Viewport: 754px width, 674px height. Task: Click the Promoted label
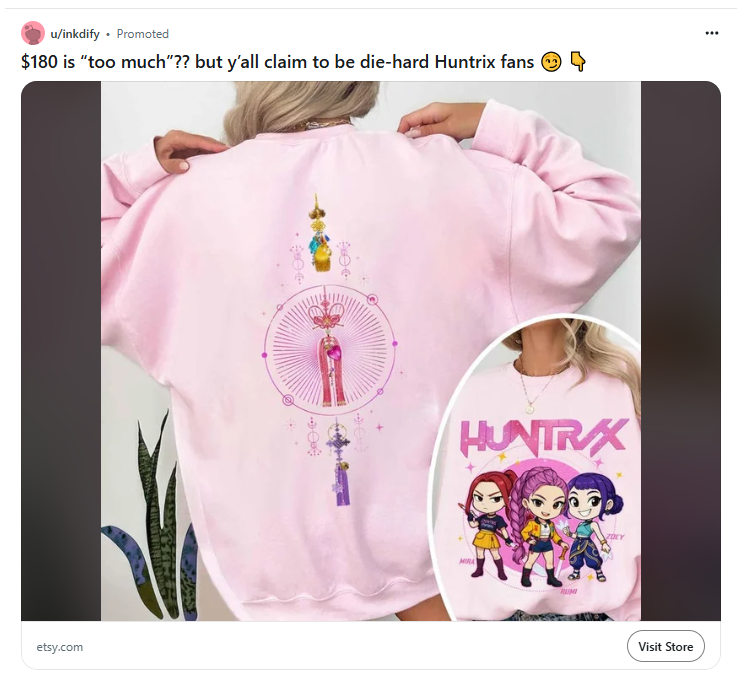point(143,34)
